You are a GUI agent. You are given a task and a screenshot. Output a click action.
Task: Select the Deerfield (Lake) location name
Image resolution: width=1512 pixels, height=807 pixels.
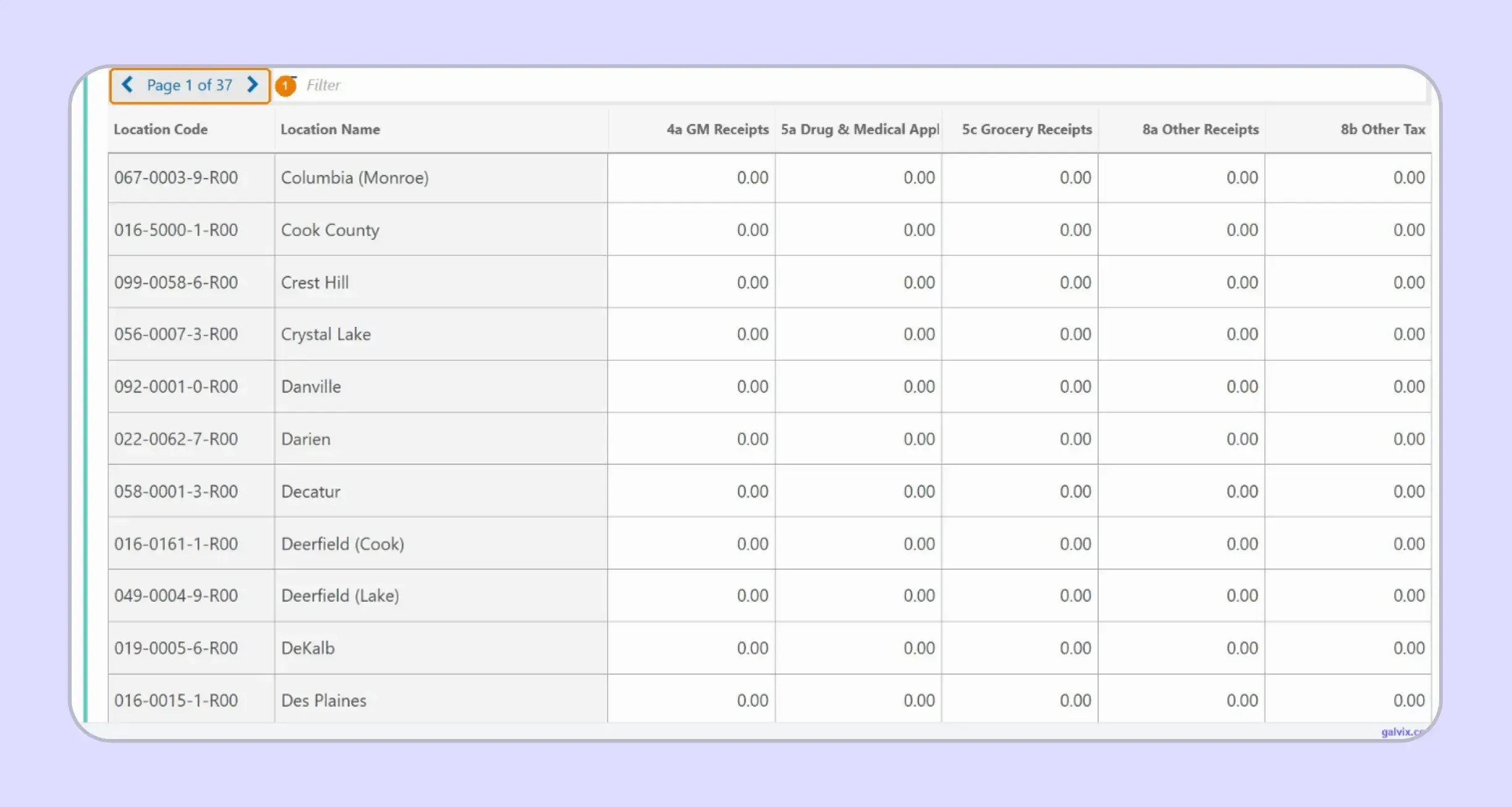340,596
